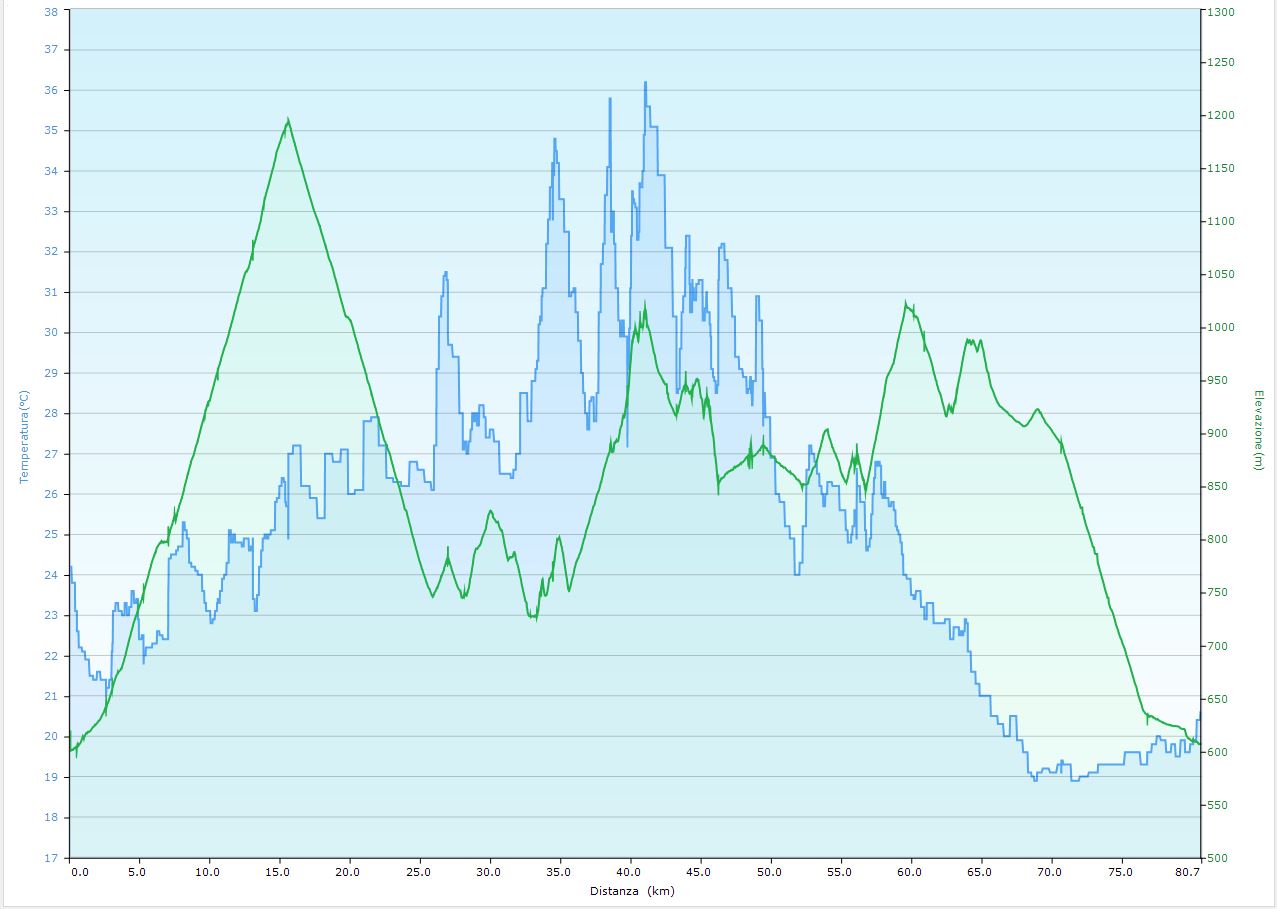Click the Elevazione (m) axis title

[x=1259, y=431]
